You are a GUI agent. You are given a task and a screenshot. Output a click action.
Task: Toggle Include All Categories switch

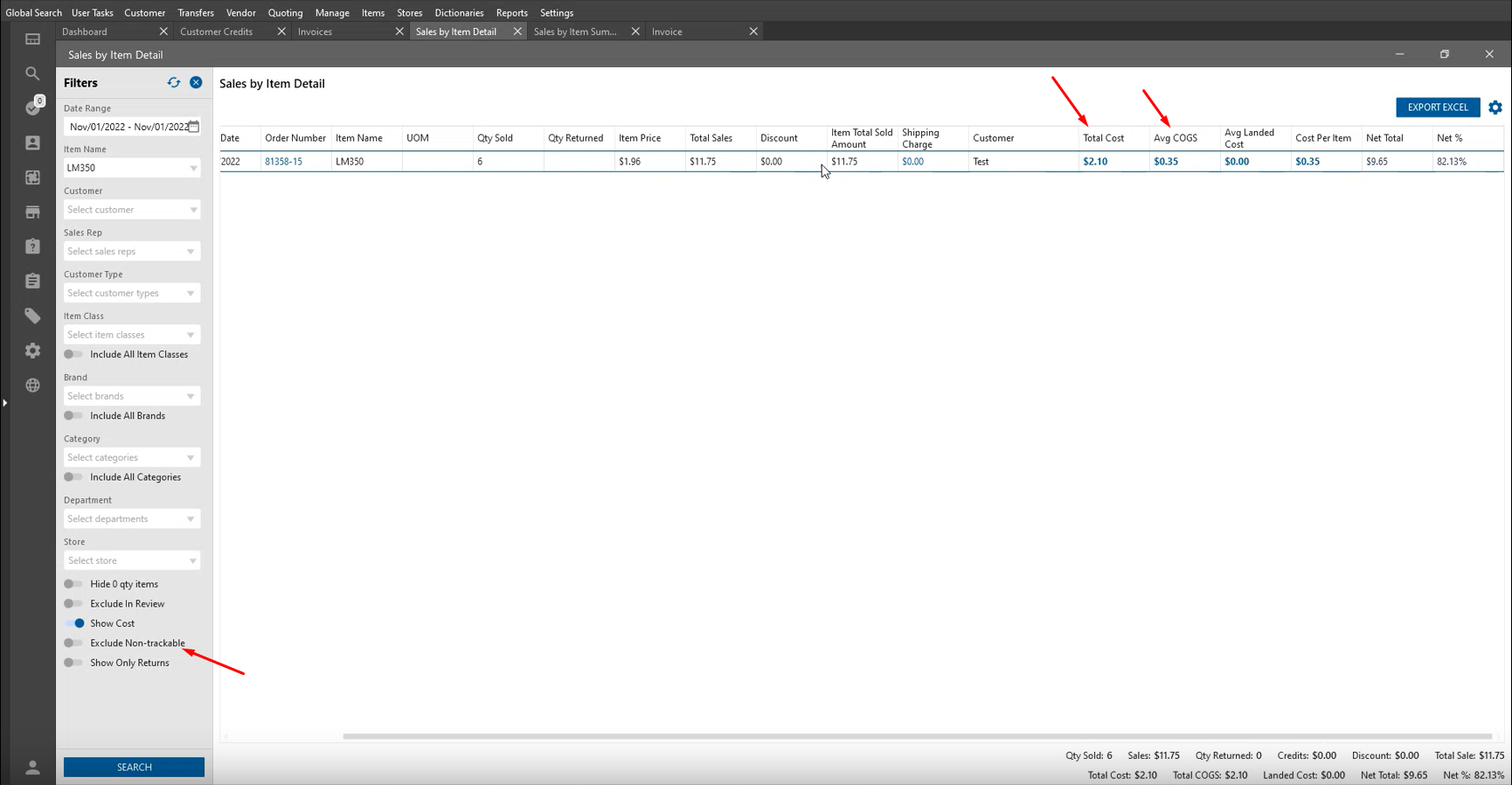(x=74, y=477)
